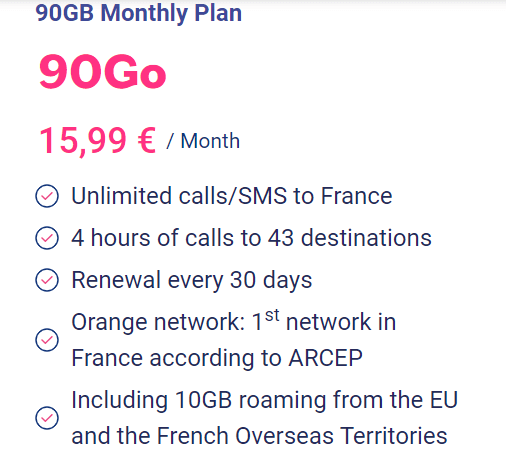This screenshot has height=466, width=506.
Task: Click the word ARCEP
Action: [x=326, y=358]
